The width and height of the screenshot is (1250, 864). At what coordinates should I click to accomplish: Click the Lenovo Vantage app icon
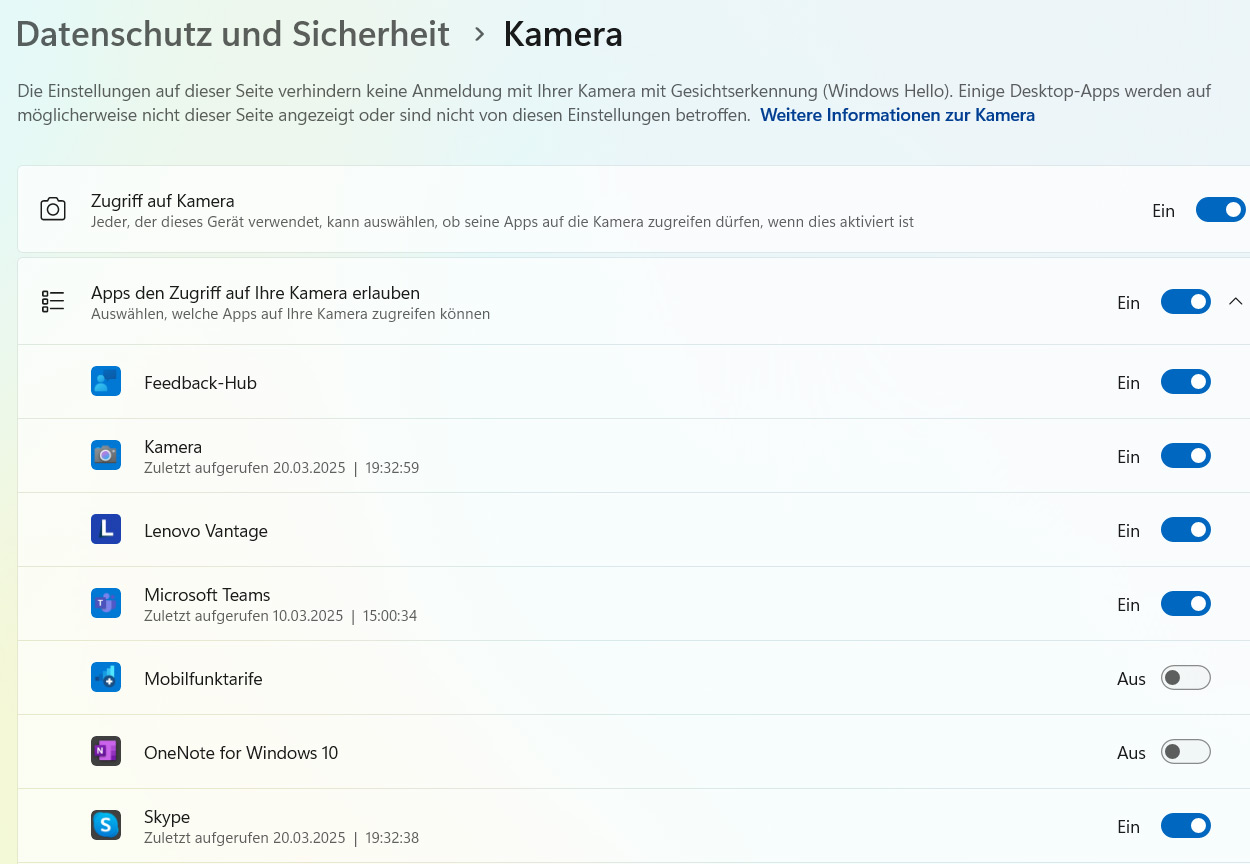point(106,530)
